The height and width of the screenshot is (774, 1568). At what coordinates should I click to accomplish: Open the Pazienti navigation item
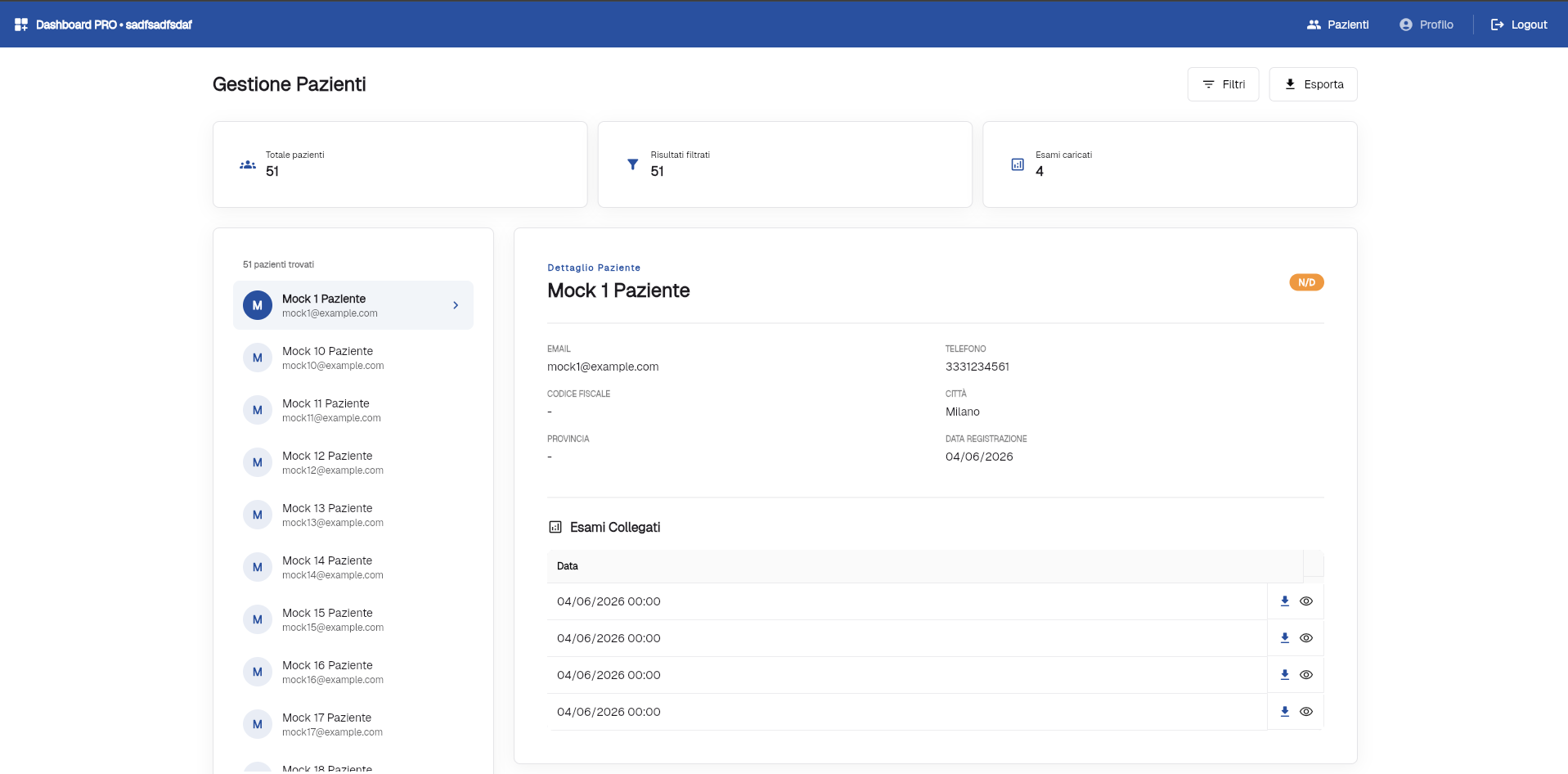(1337, 25)
